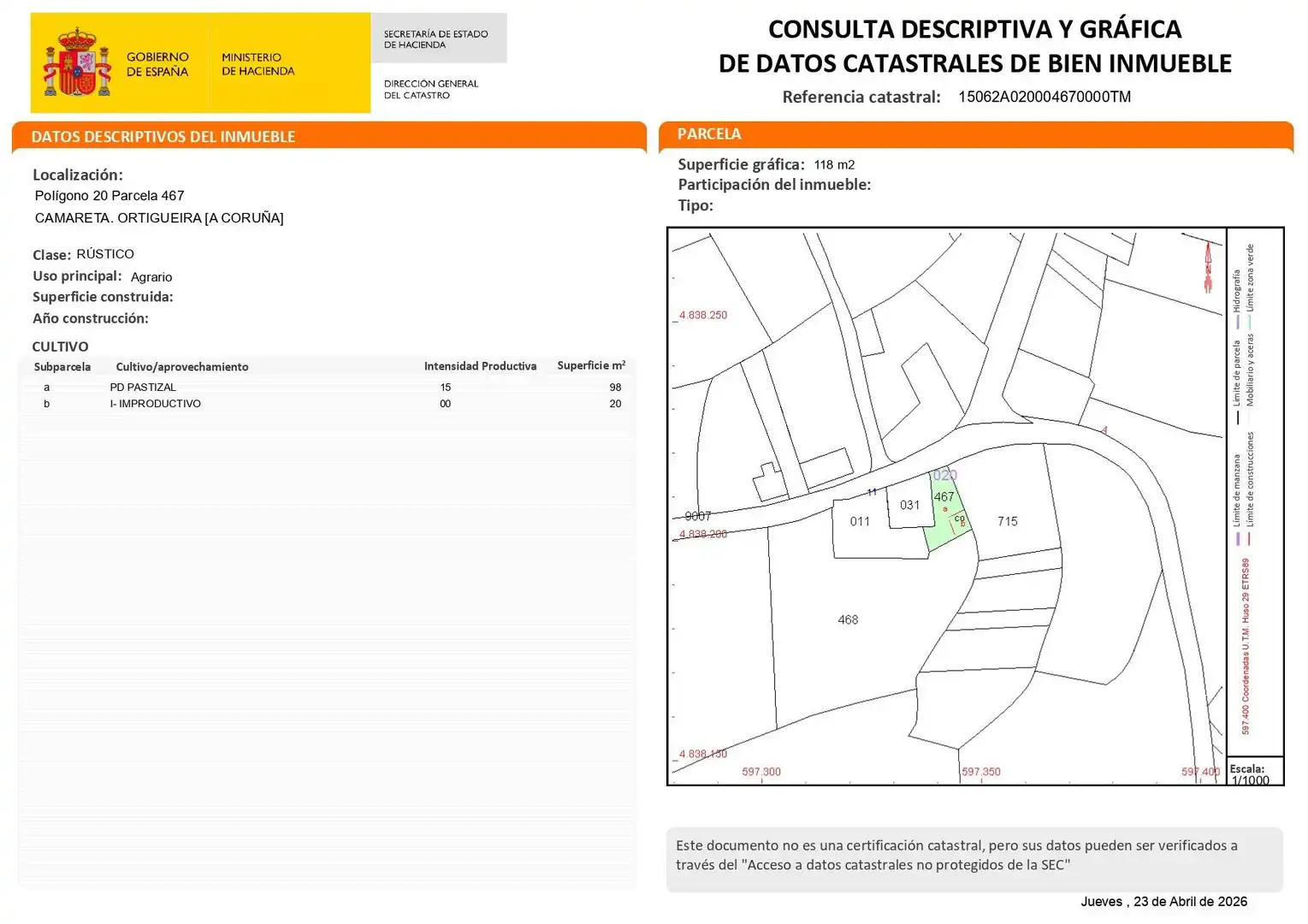Click the date 'Jueves , 23 de Abril de 2026'
Screen dimensions: 1308x924
pyautogui.click(x=1163, y=902)
